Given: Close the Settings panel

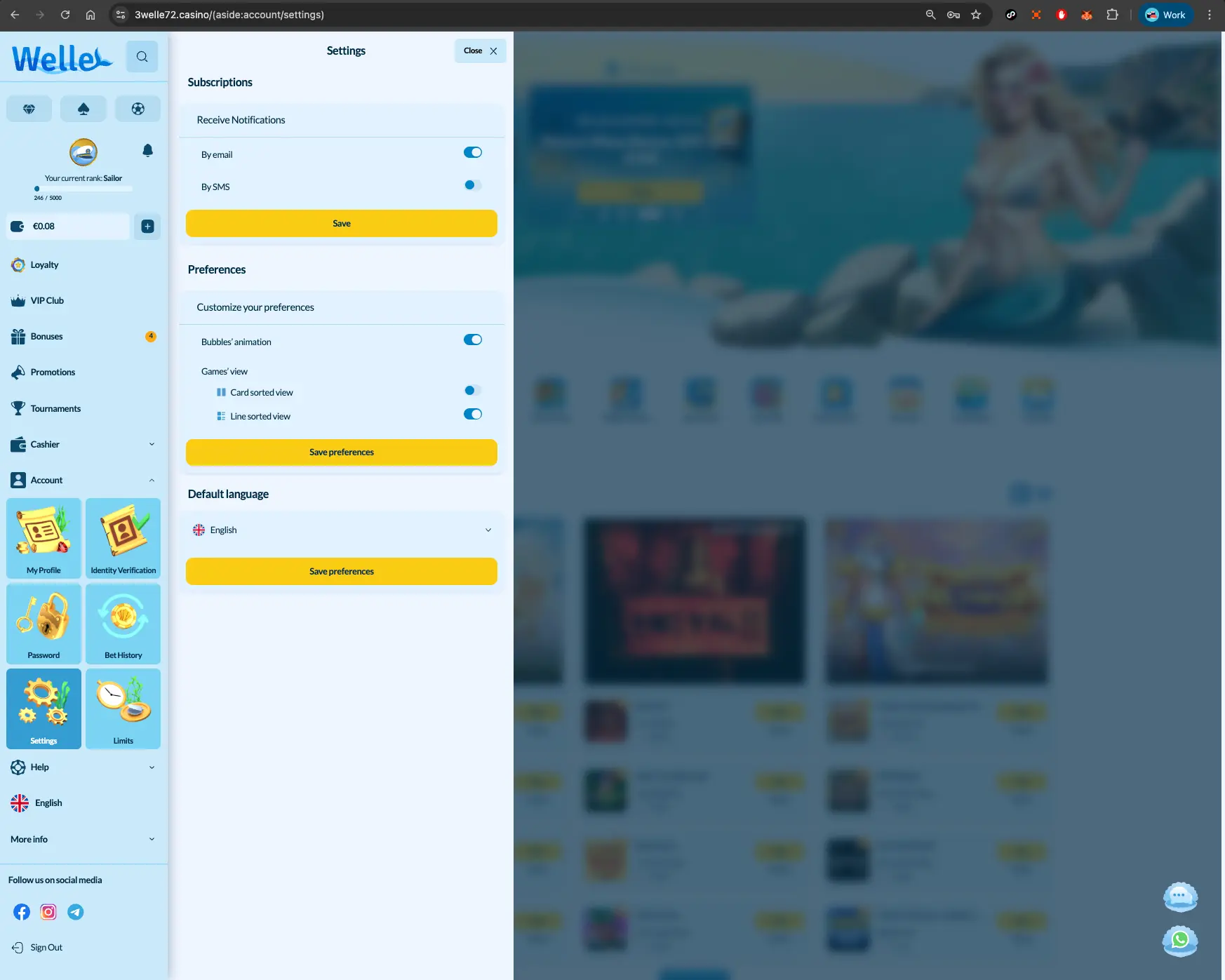Looking at the screenshot, I should [481, 51].
